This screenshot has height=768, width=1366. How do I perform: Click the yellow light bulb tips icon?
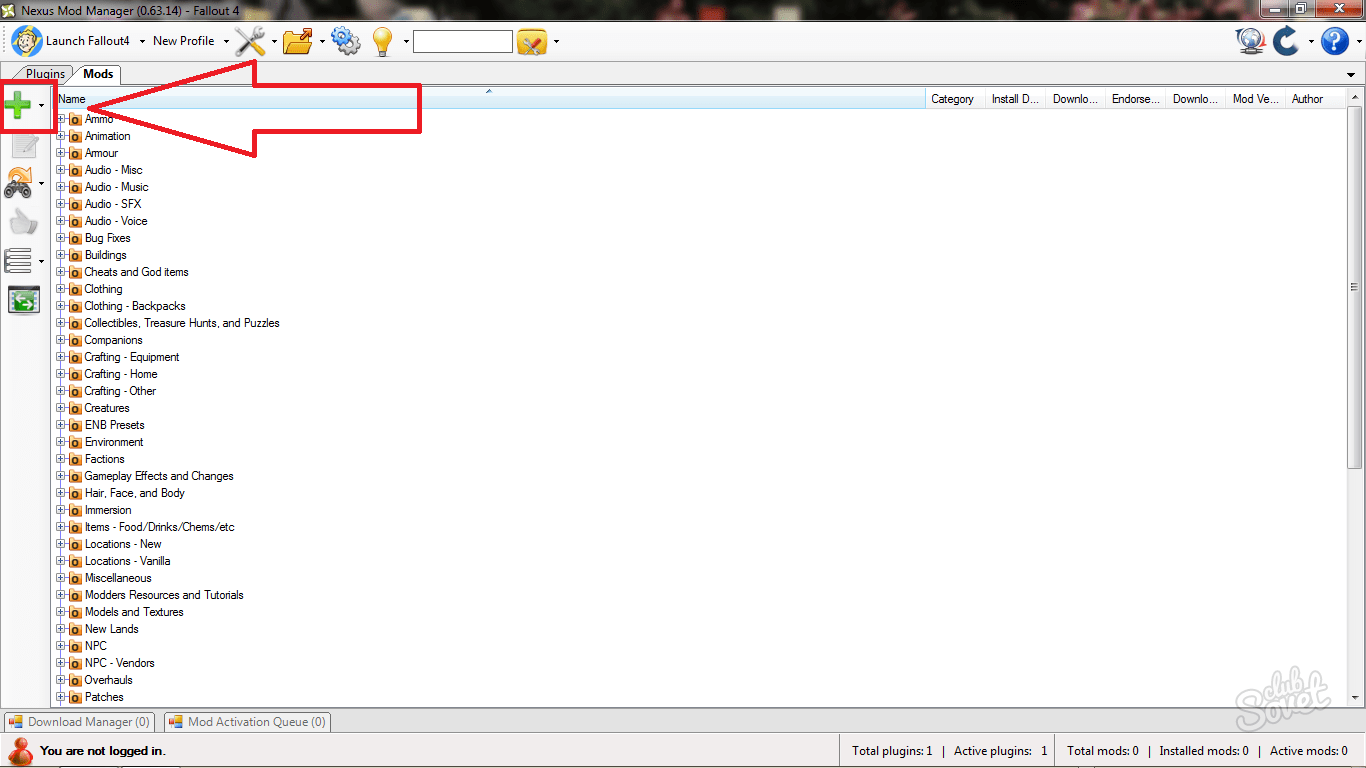[383, 41]
